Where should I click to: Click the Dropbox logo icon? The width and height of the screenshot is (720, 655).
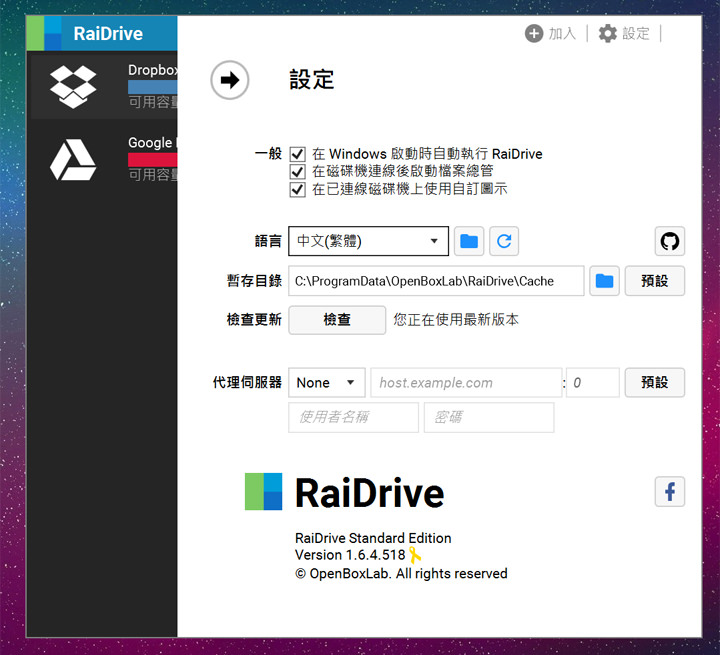point(73,87)
